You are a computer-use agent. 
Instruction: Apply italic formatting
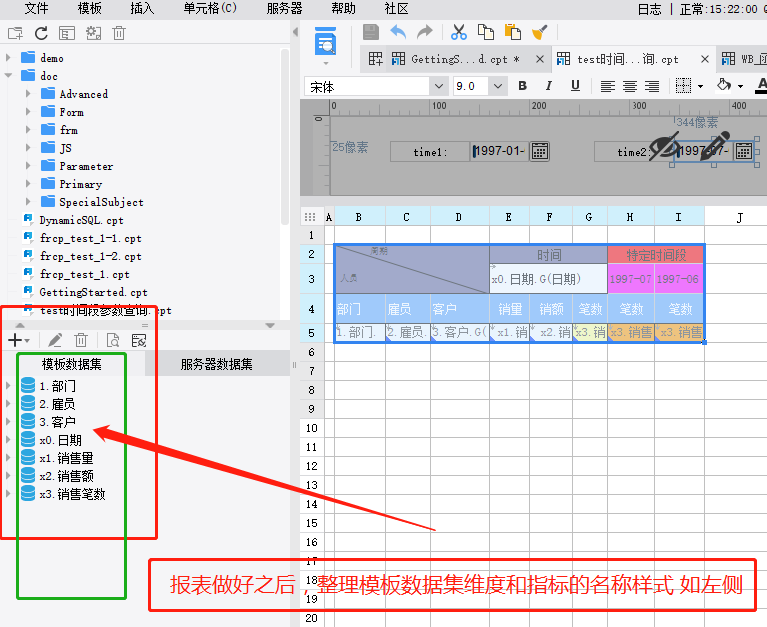tap(549, 86)
